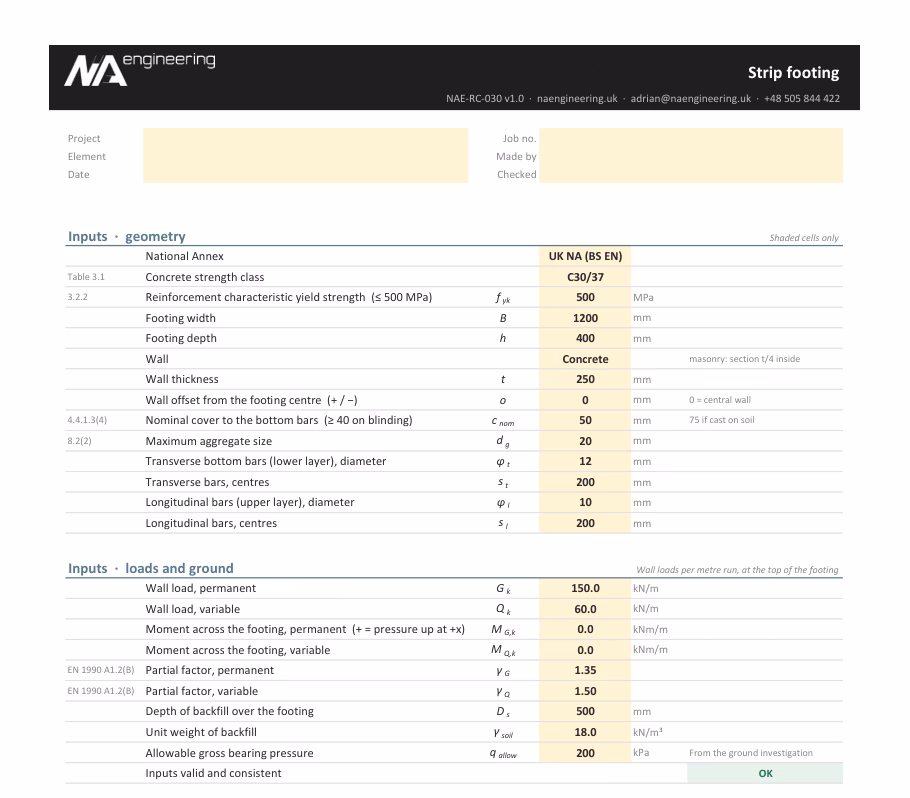Select the Project name input cell
The height and width of the screenshot is (798, 910).
(x=305, y=138)
